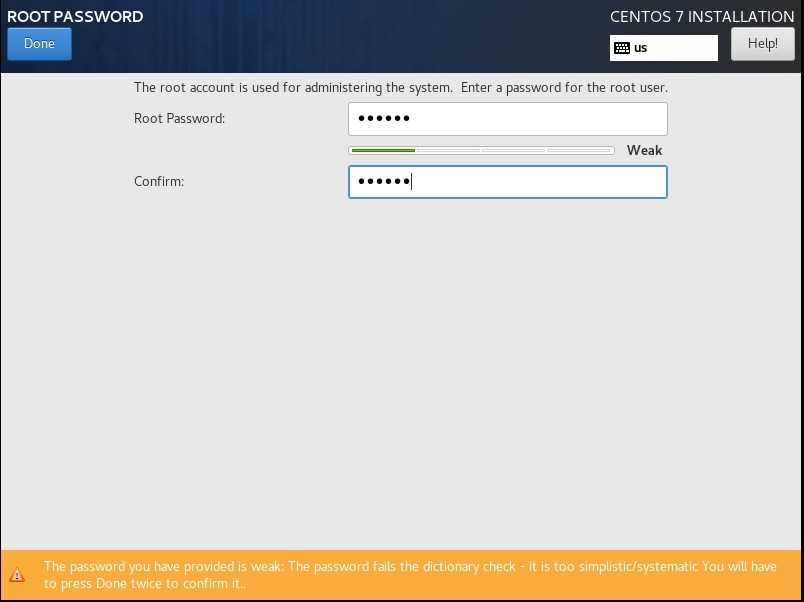Click the Confirm: label
The width and height of the screenshot is (804, 602).
[159, 182]
